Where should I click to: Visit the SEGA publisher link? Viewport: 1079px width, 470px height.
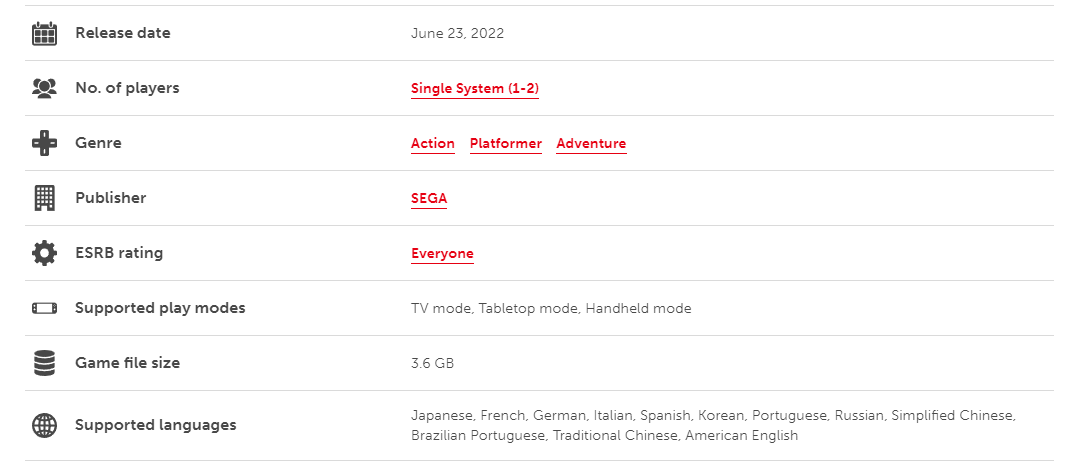[429, 198]
